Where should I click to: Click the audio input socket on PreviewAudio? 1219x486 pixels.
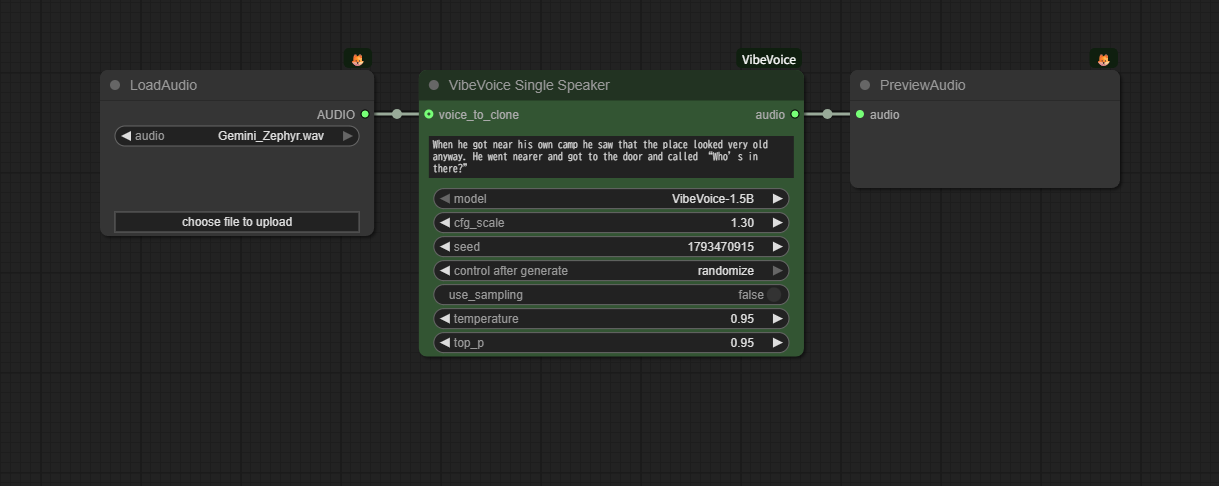click(x=860, y=114)
